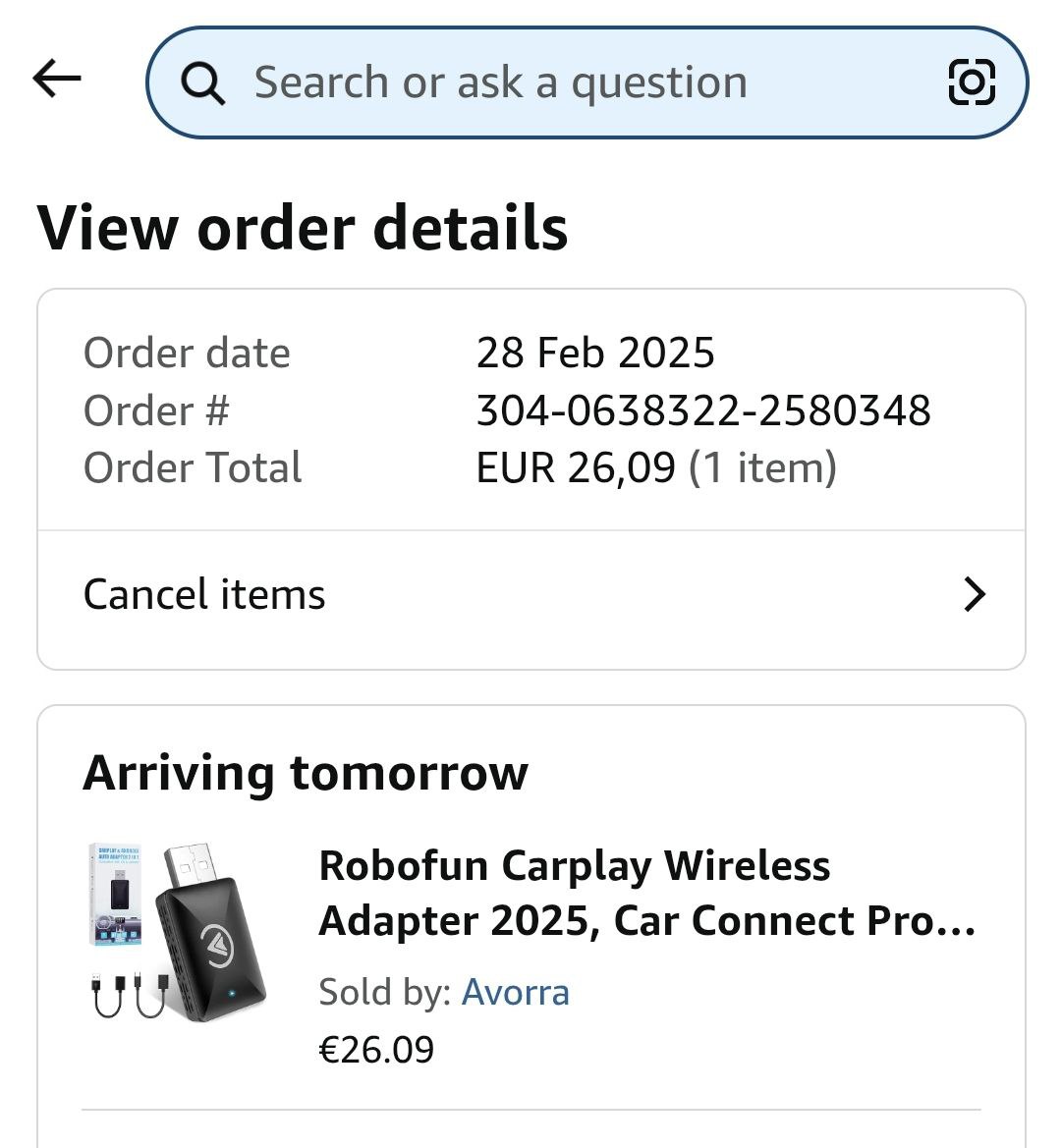Click the '(1 item)' count text
Viewport: 1061px width, 1148px height.
762,467
